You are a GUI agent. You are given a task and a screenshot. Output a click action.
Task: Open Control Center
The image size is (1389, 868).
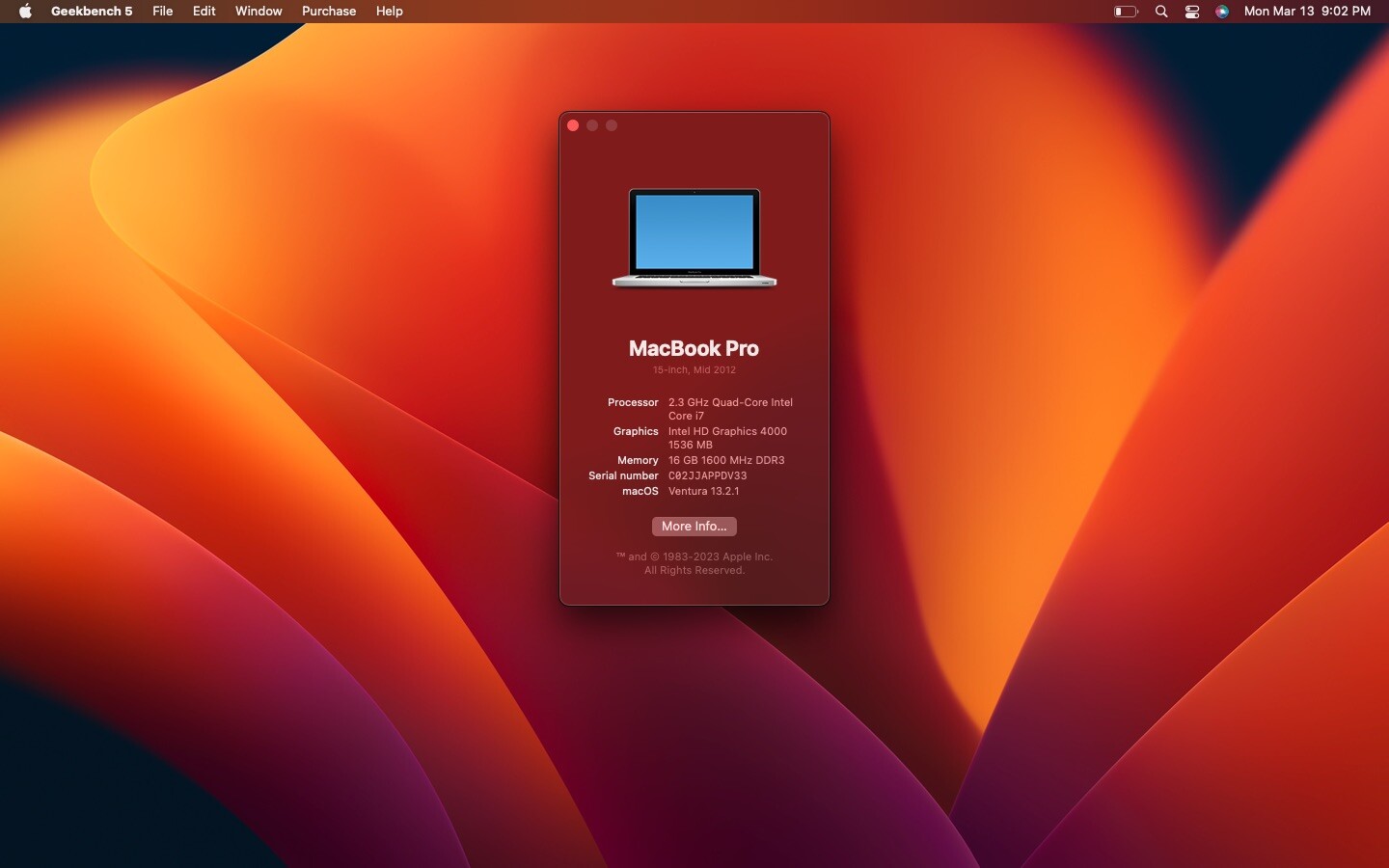pos(1192,12)
